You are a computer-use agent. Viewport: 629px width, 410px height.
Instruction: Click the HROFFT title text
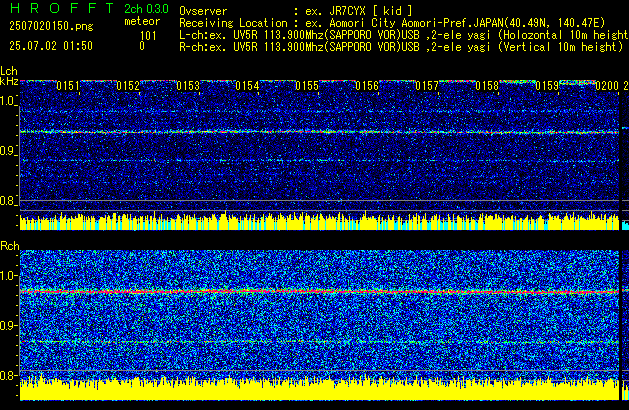coord(62,8)
